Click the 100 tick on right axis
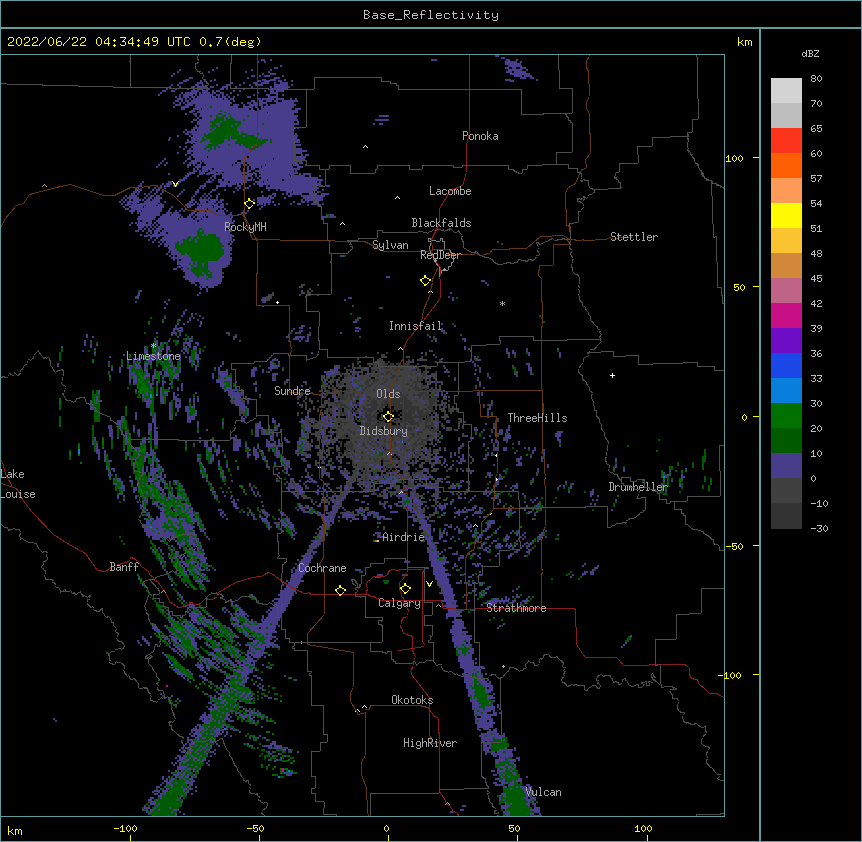Image resolution: width=862 pixels, height=842 pixels. click(734, 158)
